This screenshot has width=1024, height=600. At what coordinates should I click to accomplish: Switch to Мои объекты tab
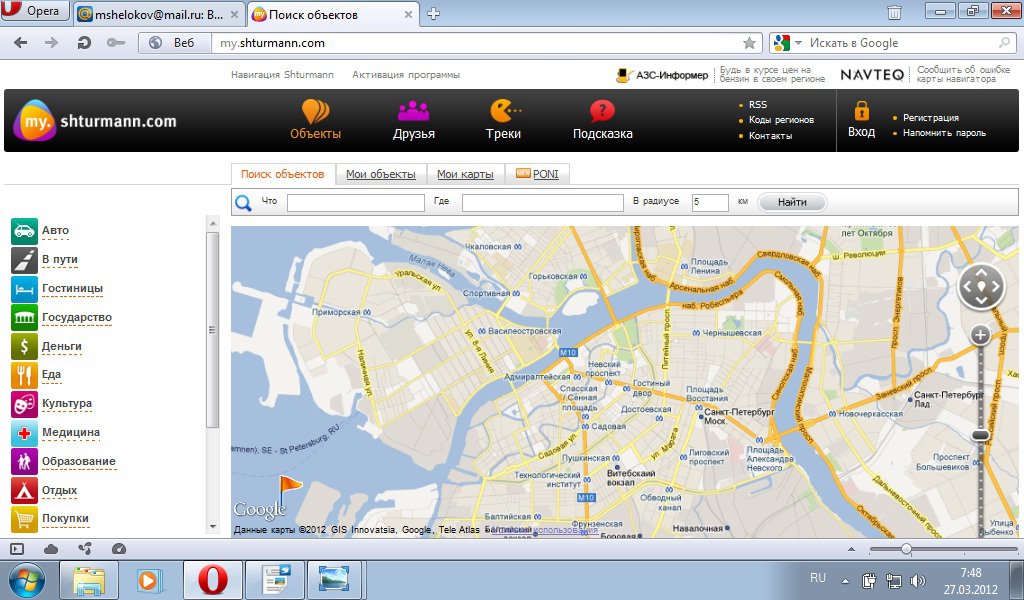[381, 174]
